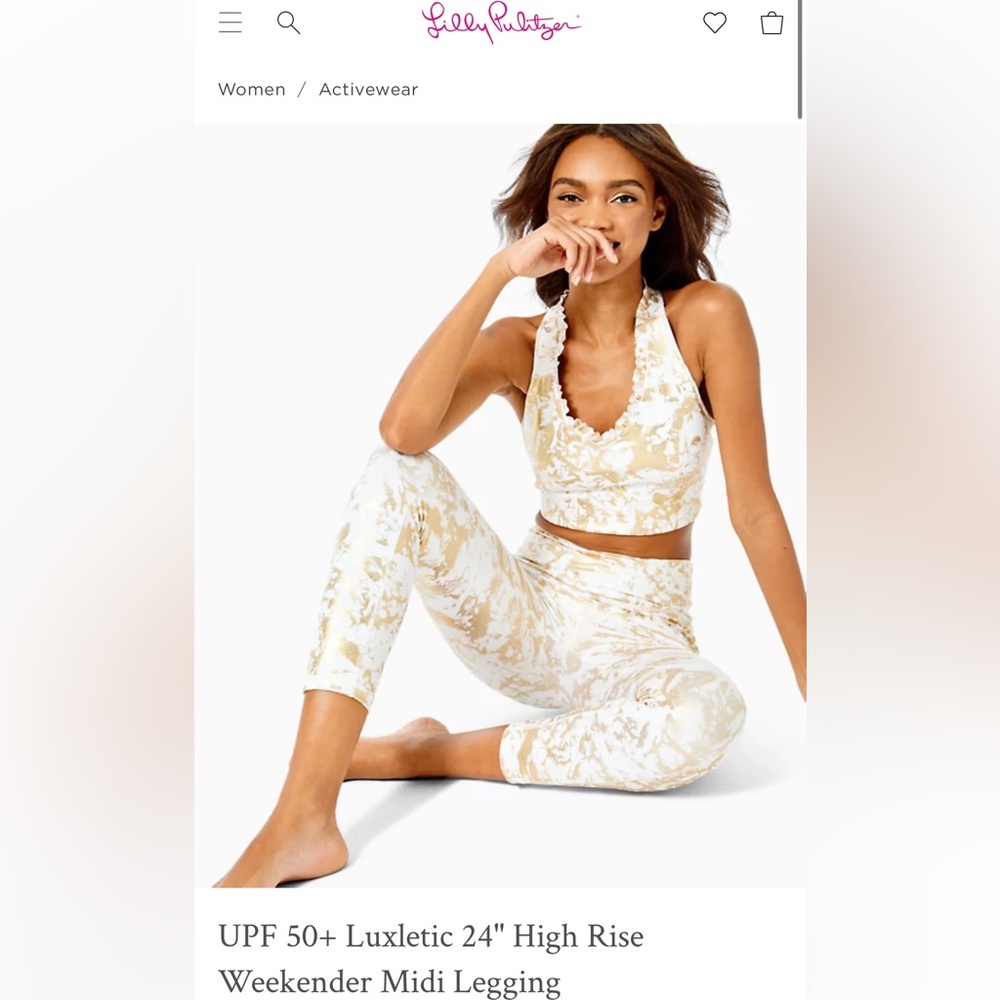The width and height of the screenshot is (1000, 1000).
Task: Open the wishlist heart icon
Action: click(714, 23)
